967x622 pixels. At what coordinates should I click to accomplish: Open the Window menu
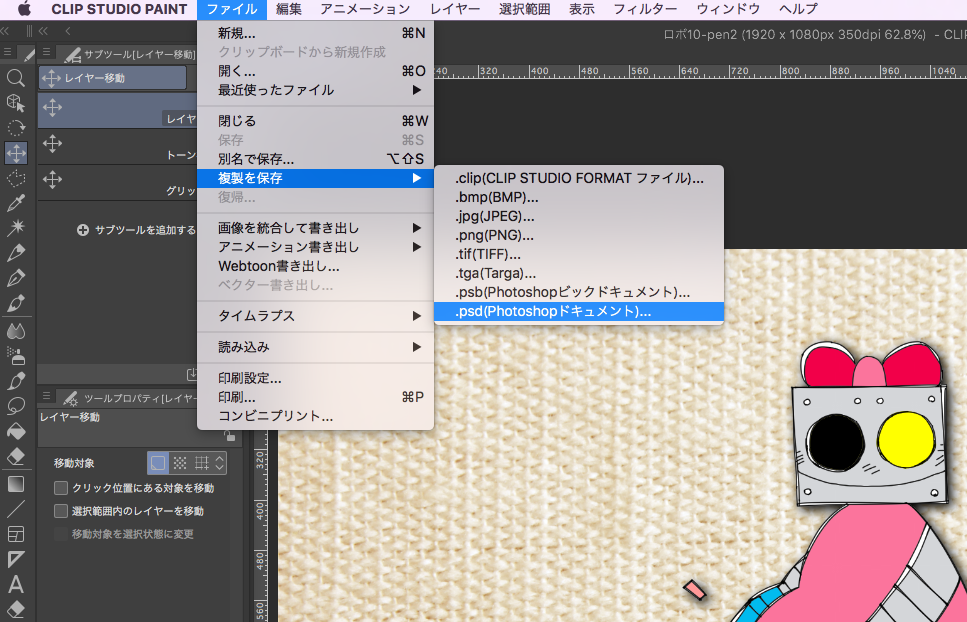[728, 9]
